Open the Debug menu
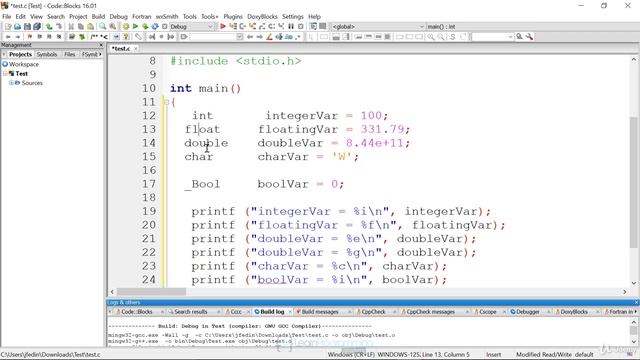Image resolution: width=640 pixels, height=360 pixels. tap(118, 17)
